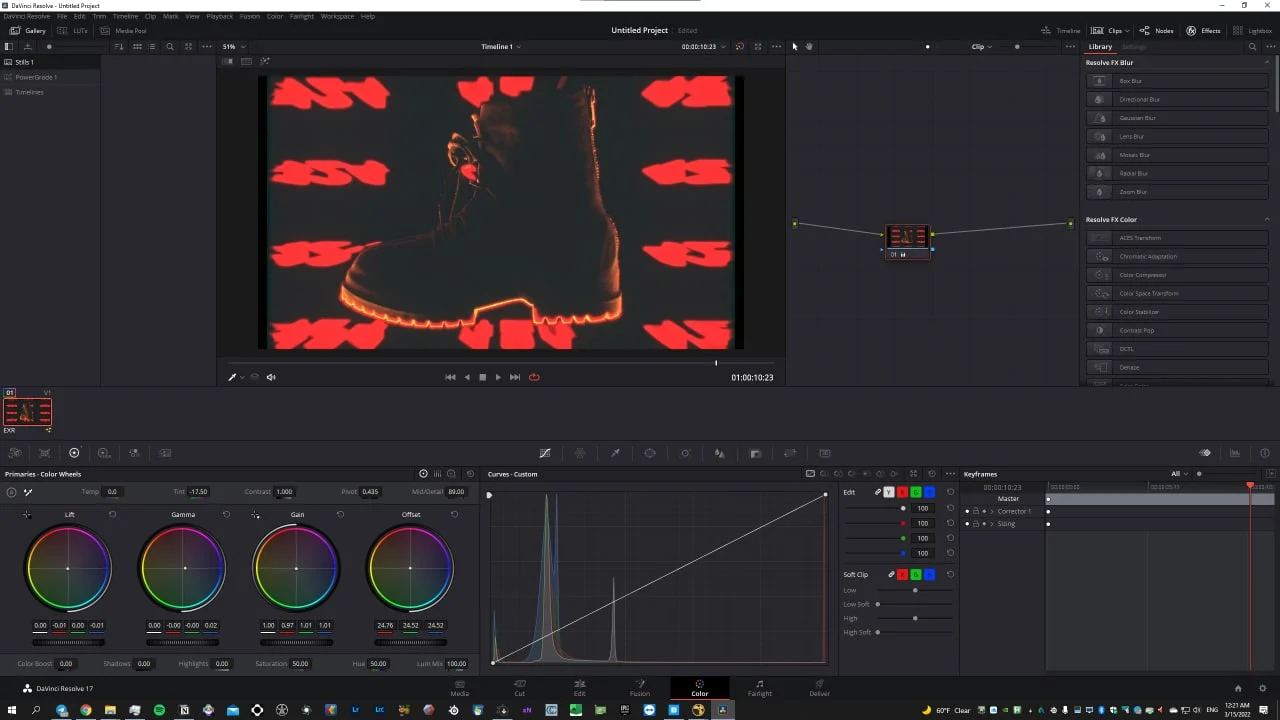Toggle the viewer loop playback
This screenshot has height=720, width=1280.
[x=534, y=377]
